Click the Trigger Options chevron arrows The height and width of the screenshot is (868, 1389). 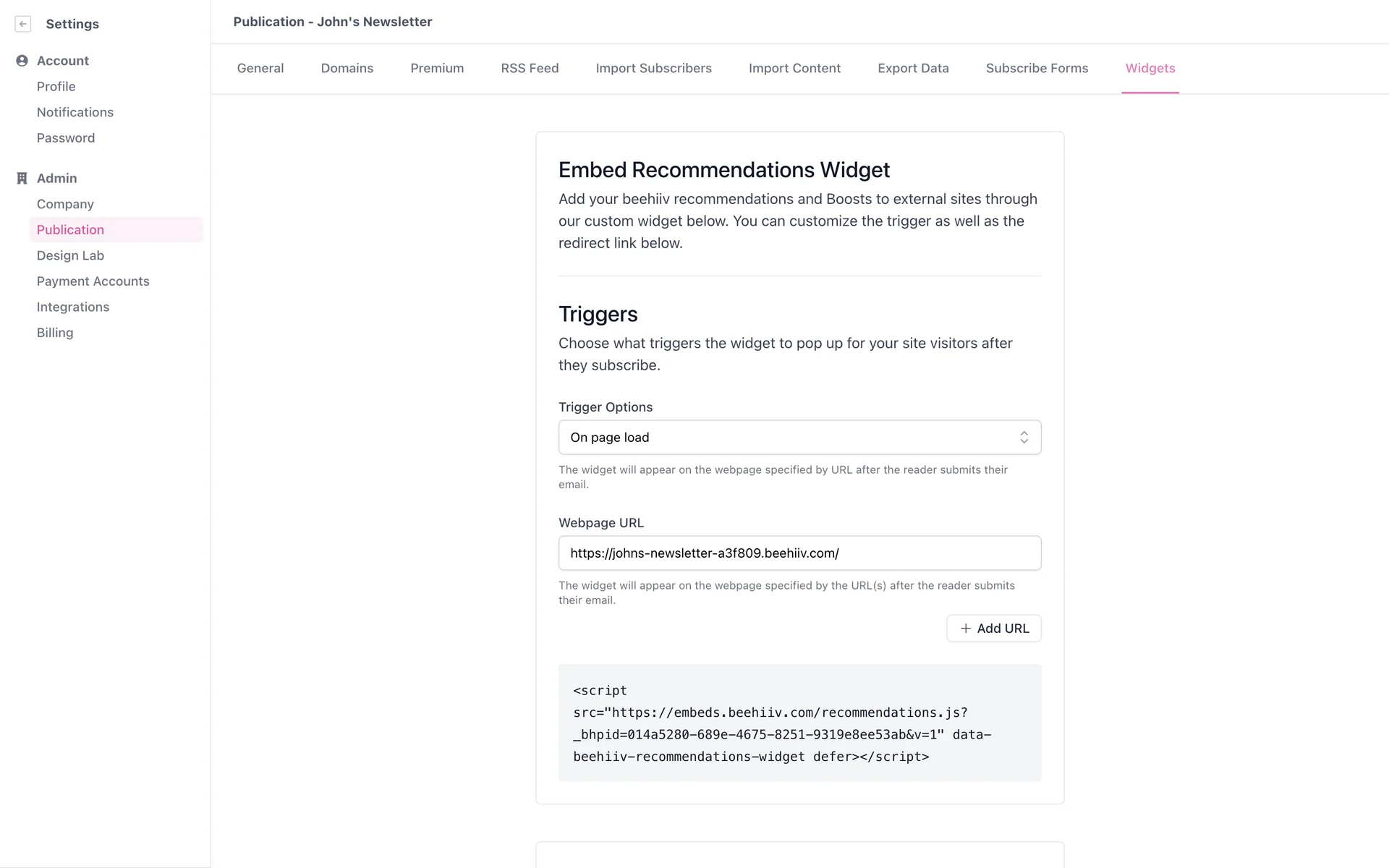(x=1024, y=438)
